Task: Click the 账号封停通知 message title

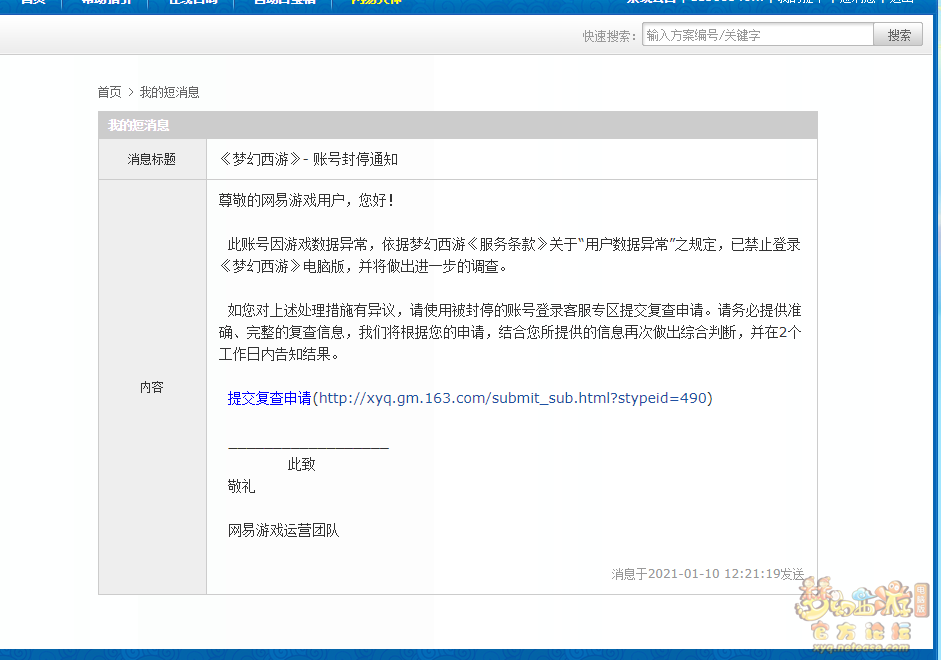Action: (x=309, y=159)
